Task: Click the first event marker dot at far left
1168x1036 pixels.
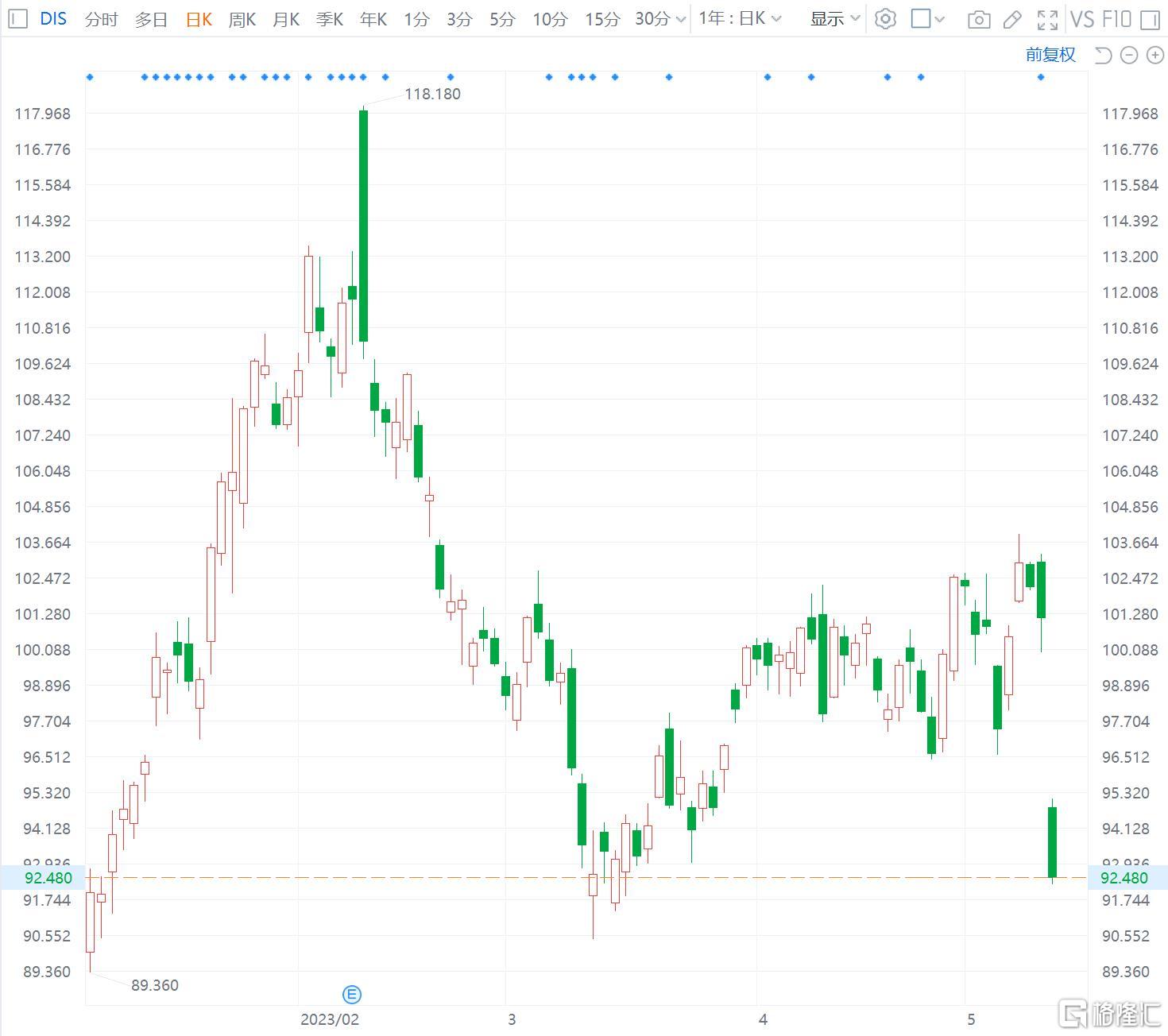Action: (90, 77)
